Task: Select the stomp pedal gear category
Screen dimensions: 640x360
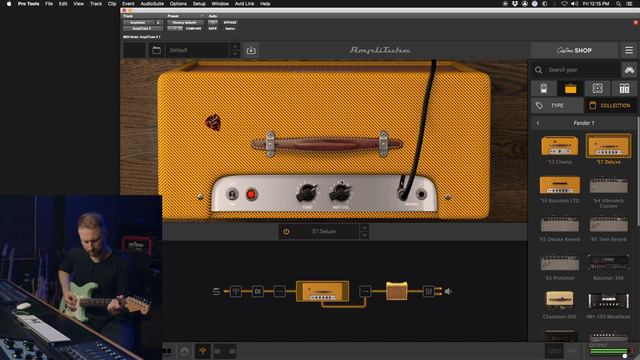Action: 544,88
